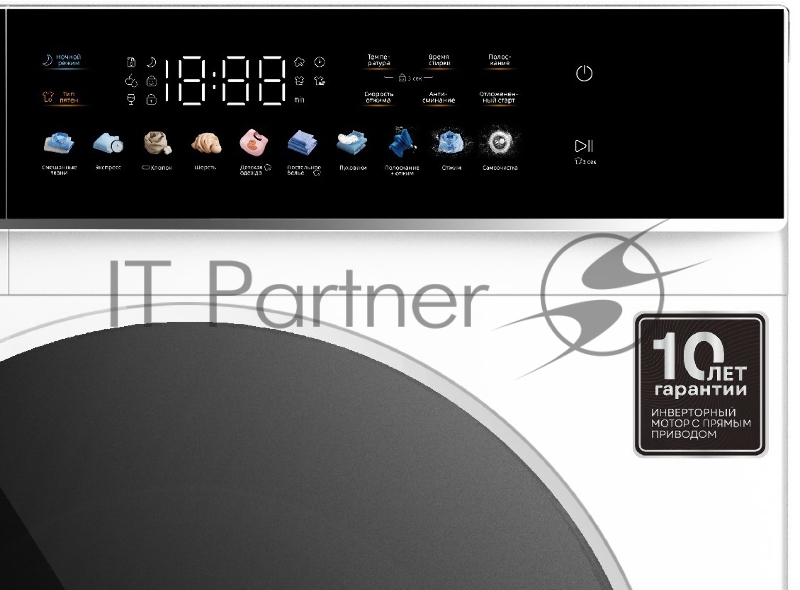
Task: Select the Отжим (spin) program icon
Action: click(x=451, y=142)
